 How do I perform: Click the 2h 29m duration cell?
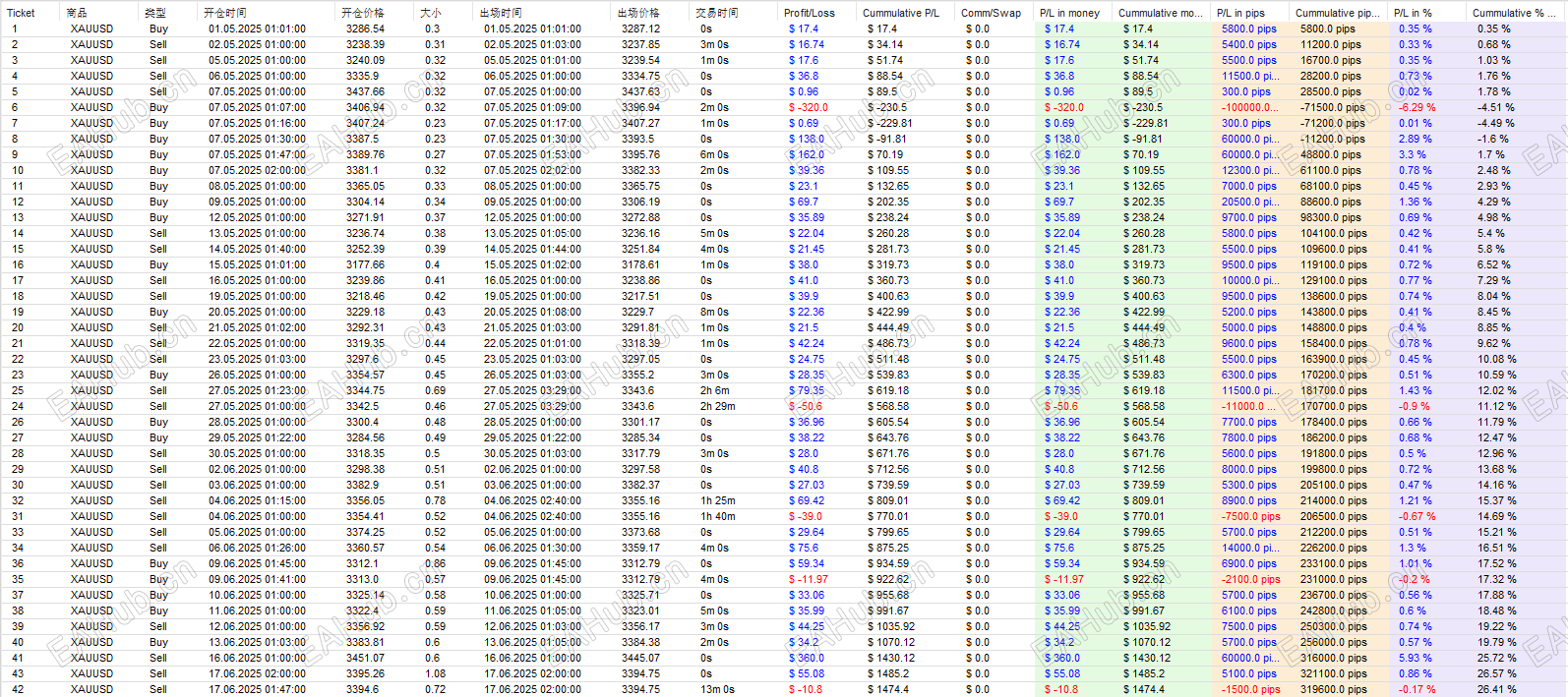tap(718, 406)
